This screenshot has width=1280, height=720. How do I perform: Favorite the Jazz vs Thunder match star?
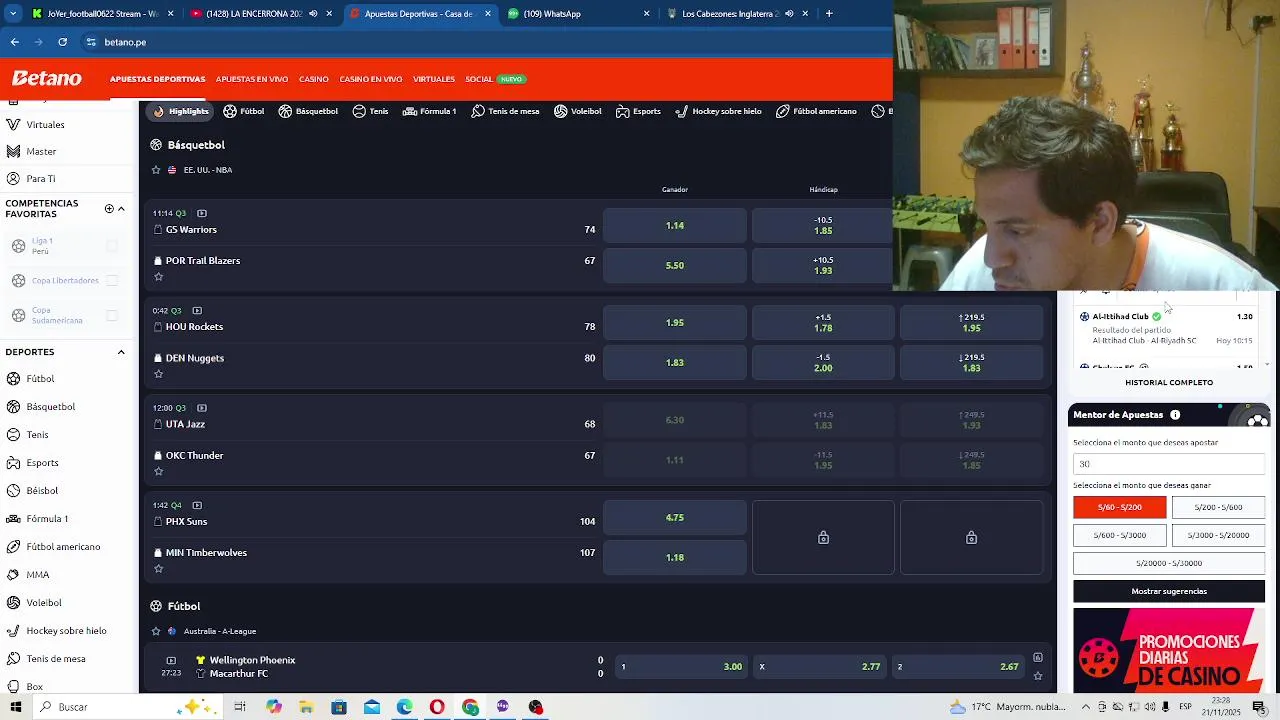pos(158,471)
